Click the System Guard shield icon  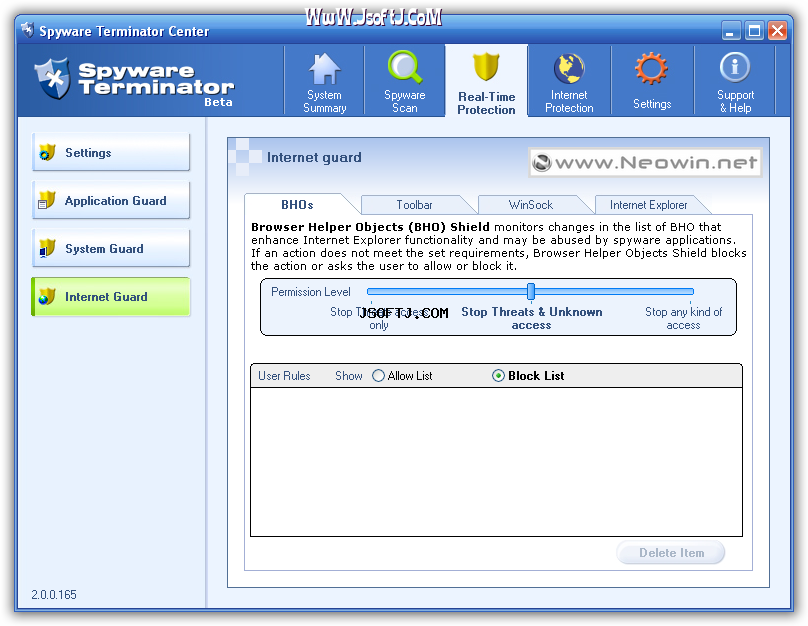(x=47, y=248)
